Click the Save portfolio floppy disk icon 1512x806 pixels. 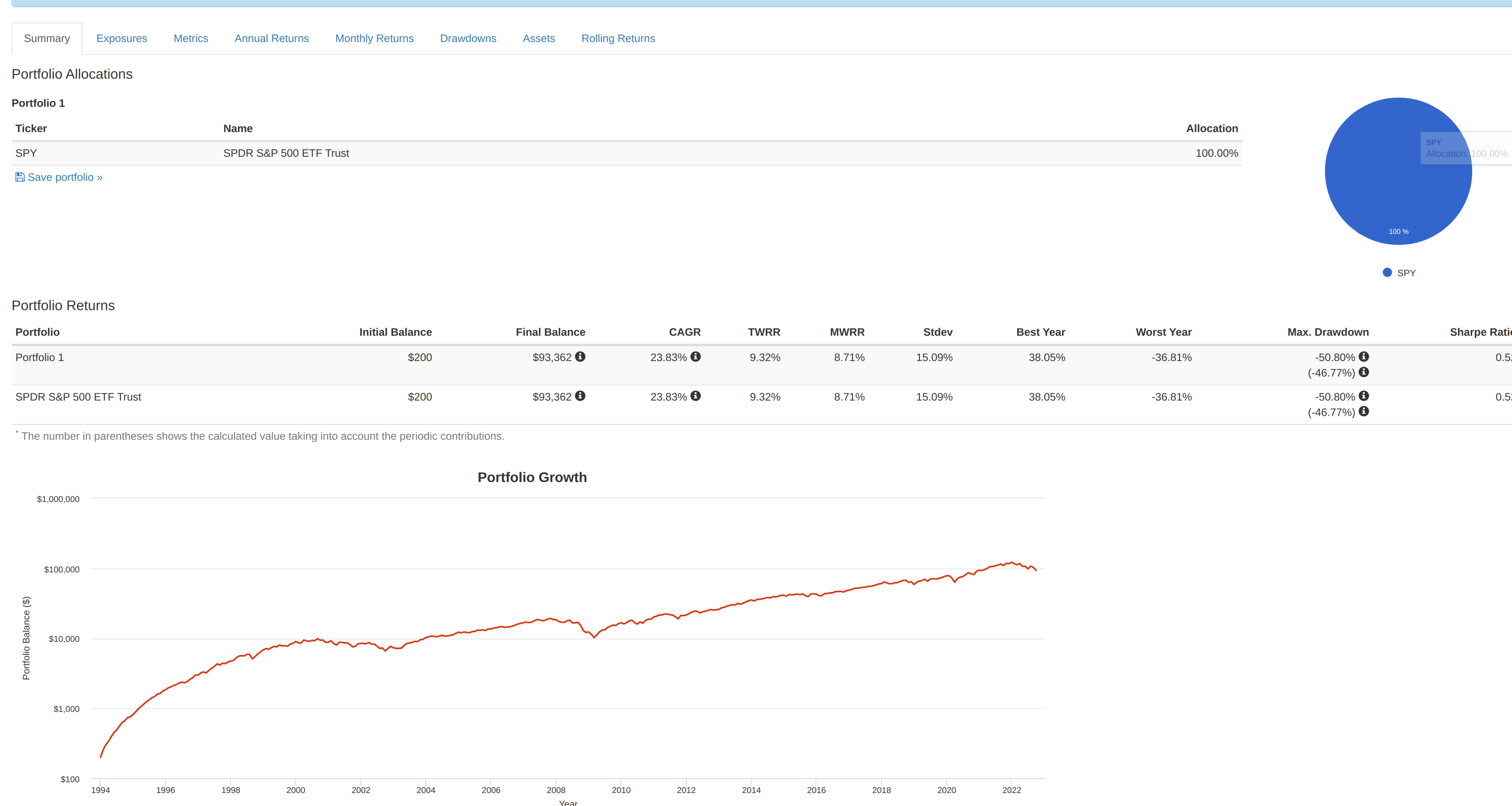pos(20,177)
